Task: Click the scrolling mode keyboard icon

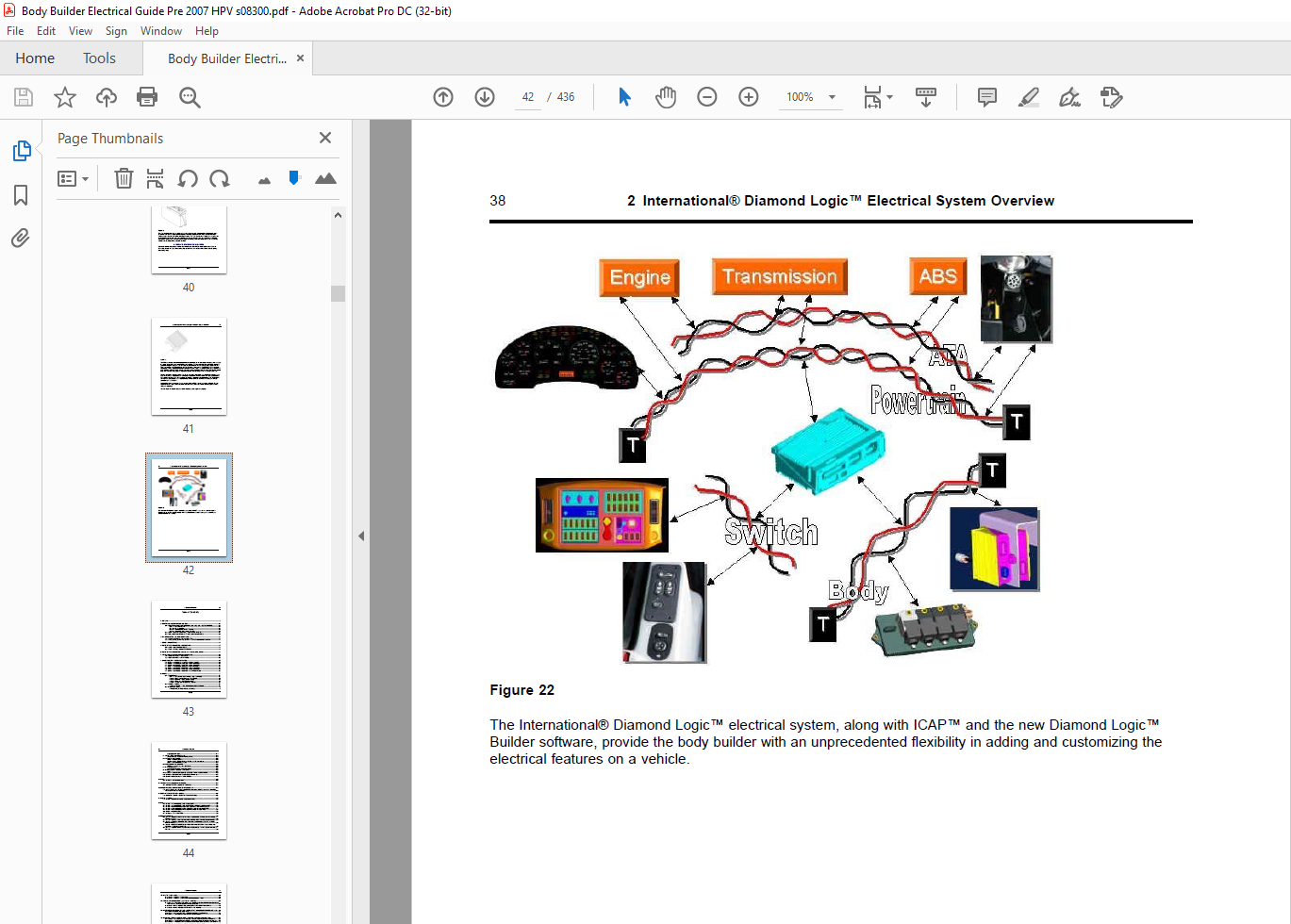Action: tap(926, 97)
